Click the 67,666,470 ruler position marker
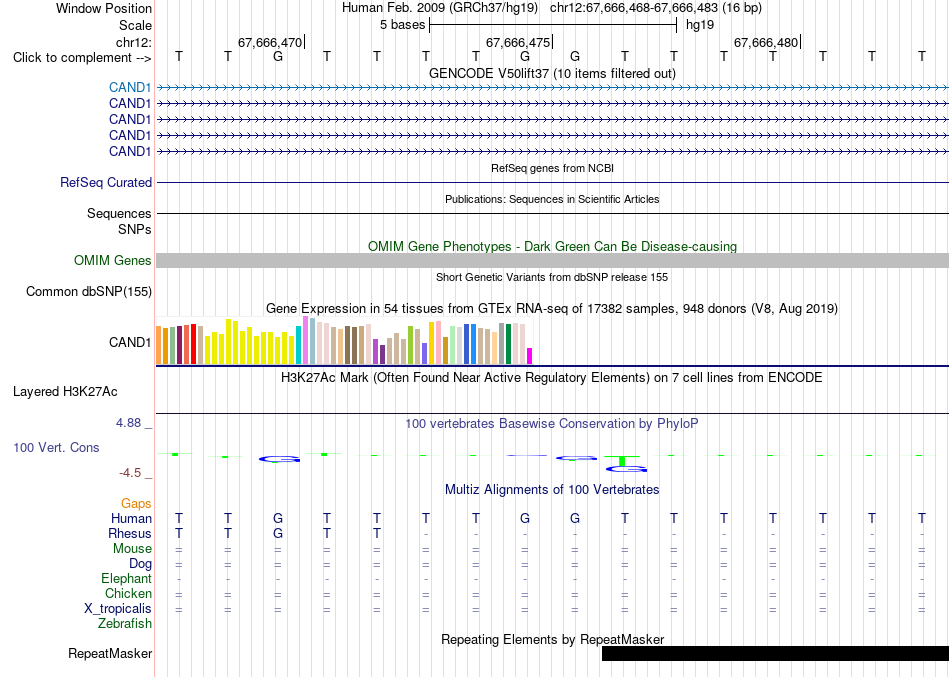Image resolution: width=950 pixels, height=677 pixels. coord(270,42)
